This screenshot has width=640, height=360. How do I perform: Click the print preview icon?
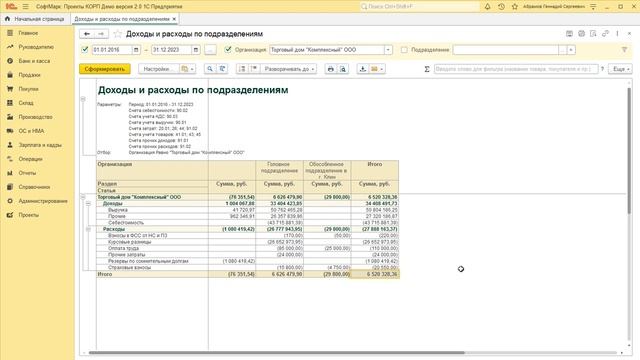click(x=343, y=69)
